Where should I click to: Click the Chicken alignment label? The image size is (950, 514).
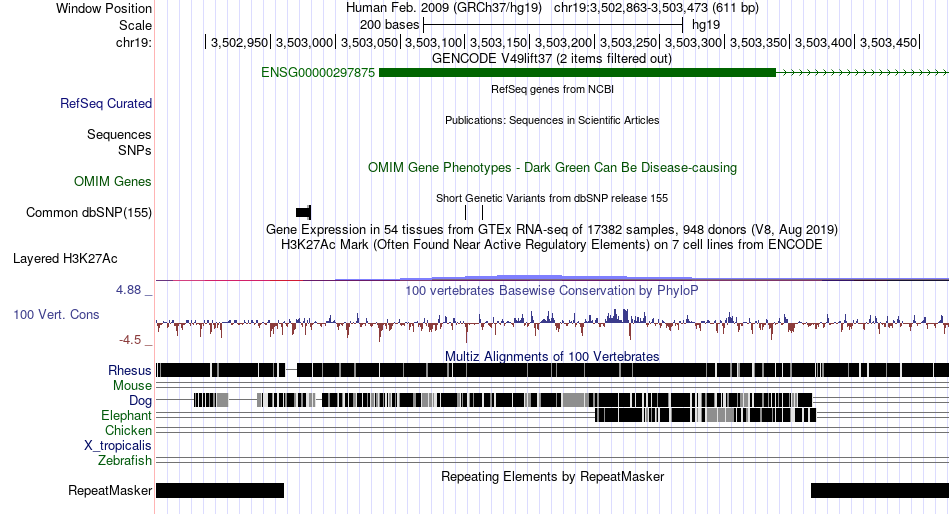128,430
